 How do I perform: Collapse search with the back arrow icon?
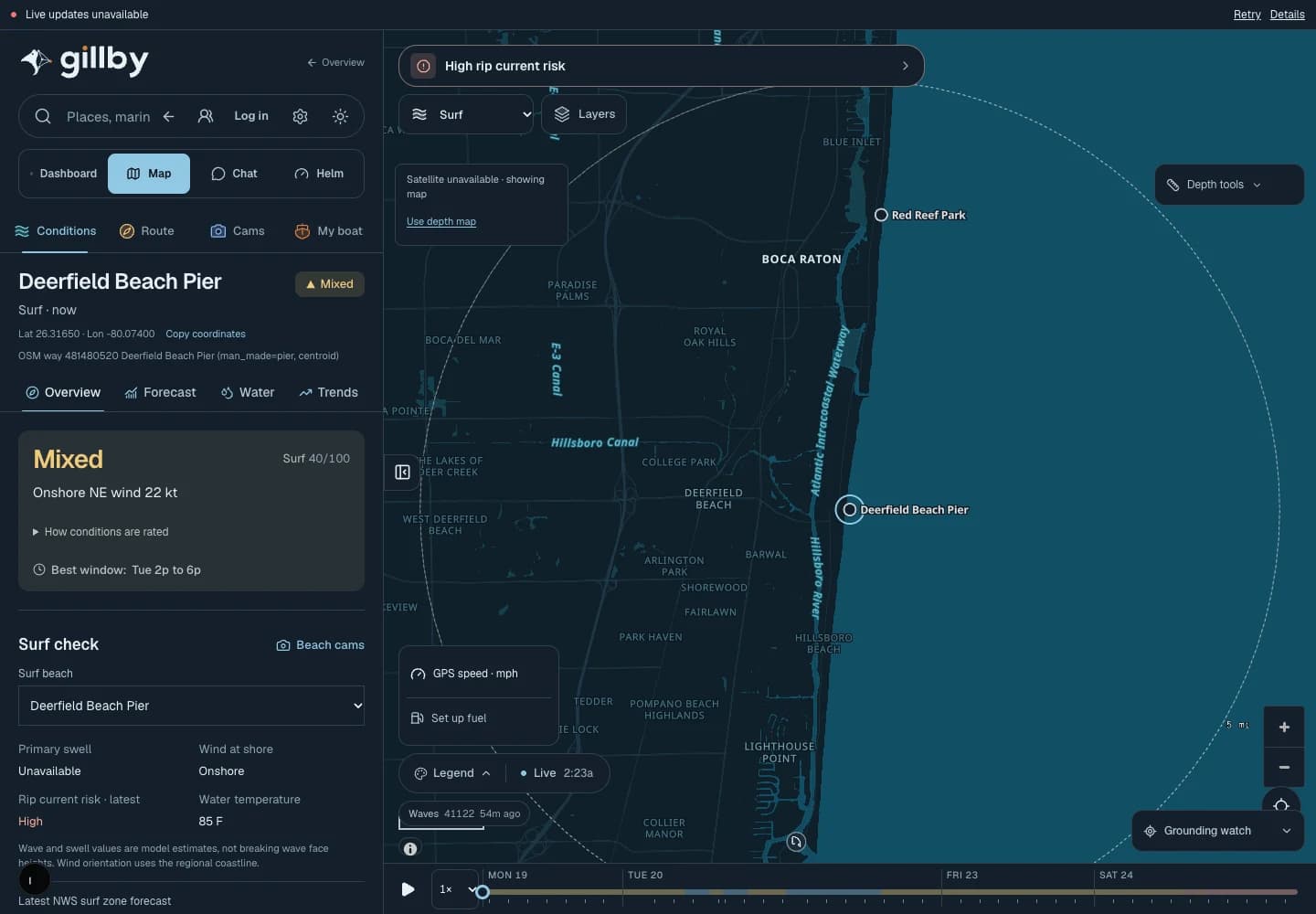[x=168, y=116]
